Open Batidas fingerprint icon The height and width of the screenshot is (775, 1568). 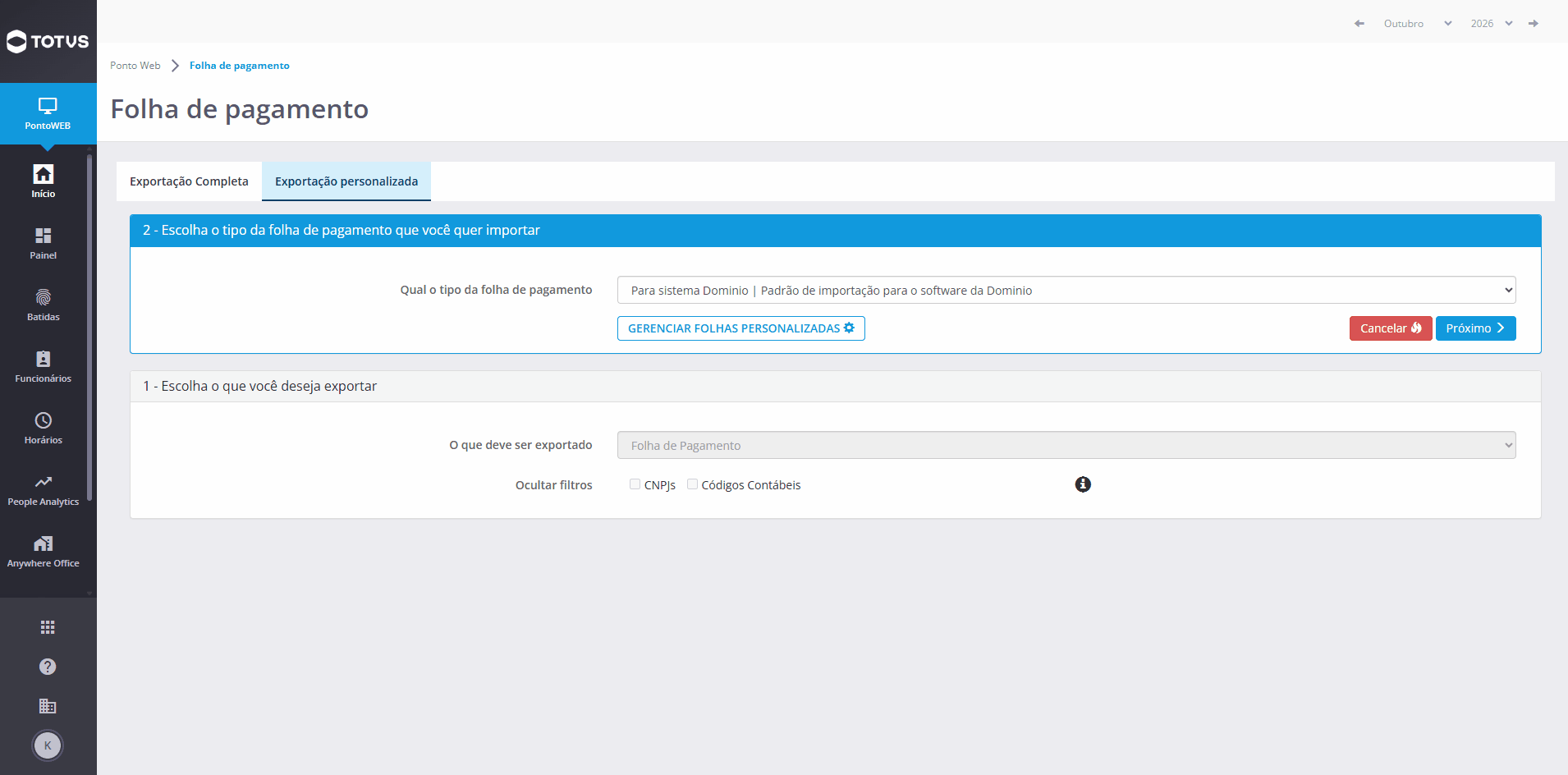click(x=44, y=305)
